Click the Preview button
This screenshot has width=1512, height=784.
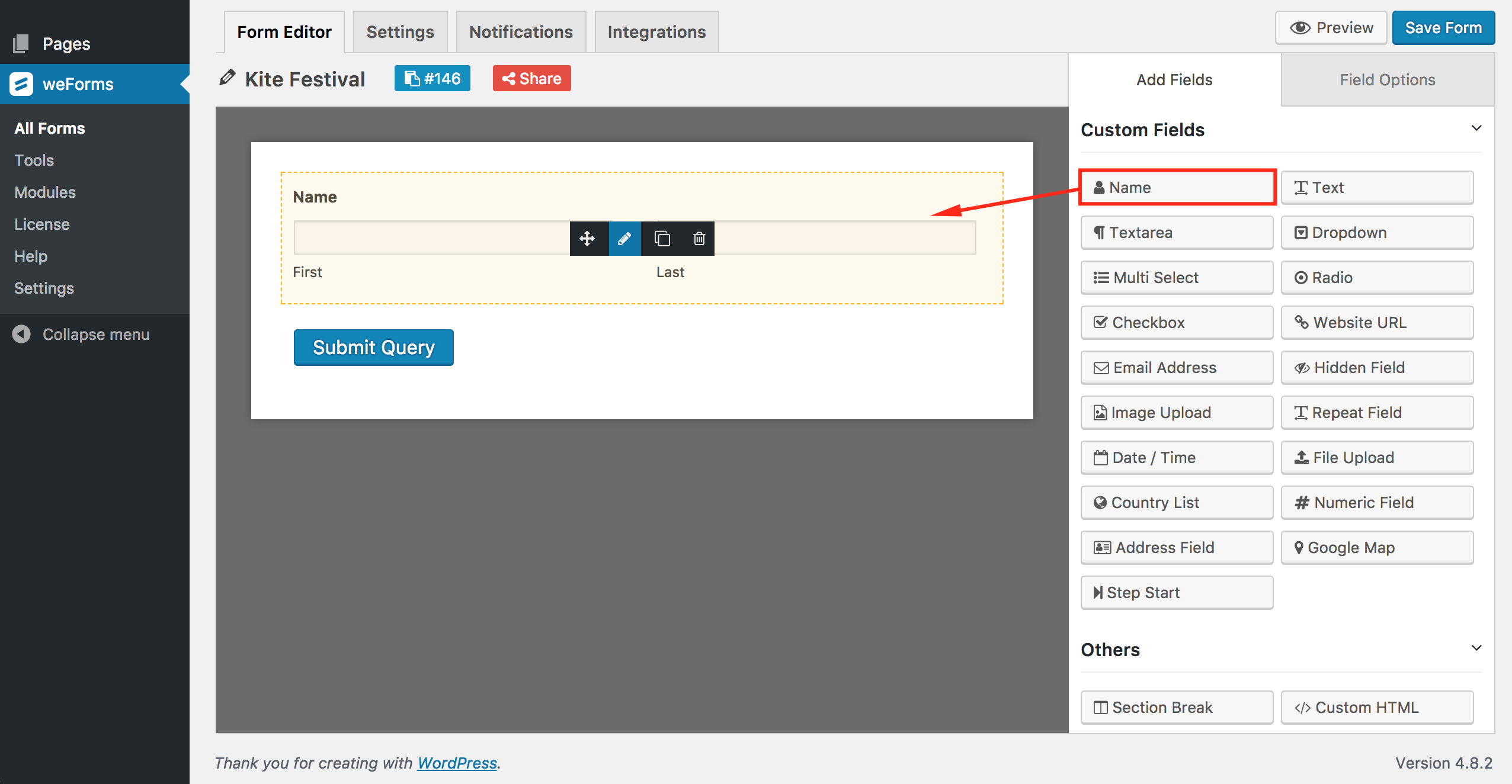tap(1332, 27)
